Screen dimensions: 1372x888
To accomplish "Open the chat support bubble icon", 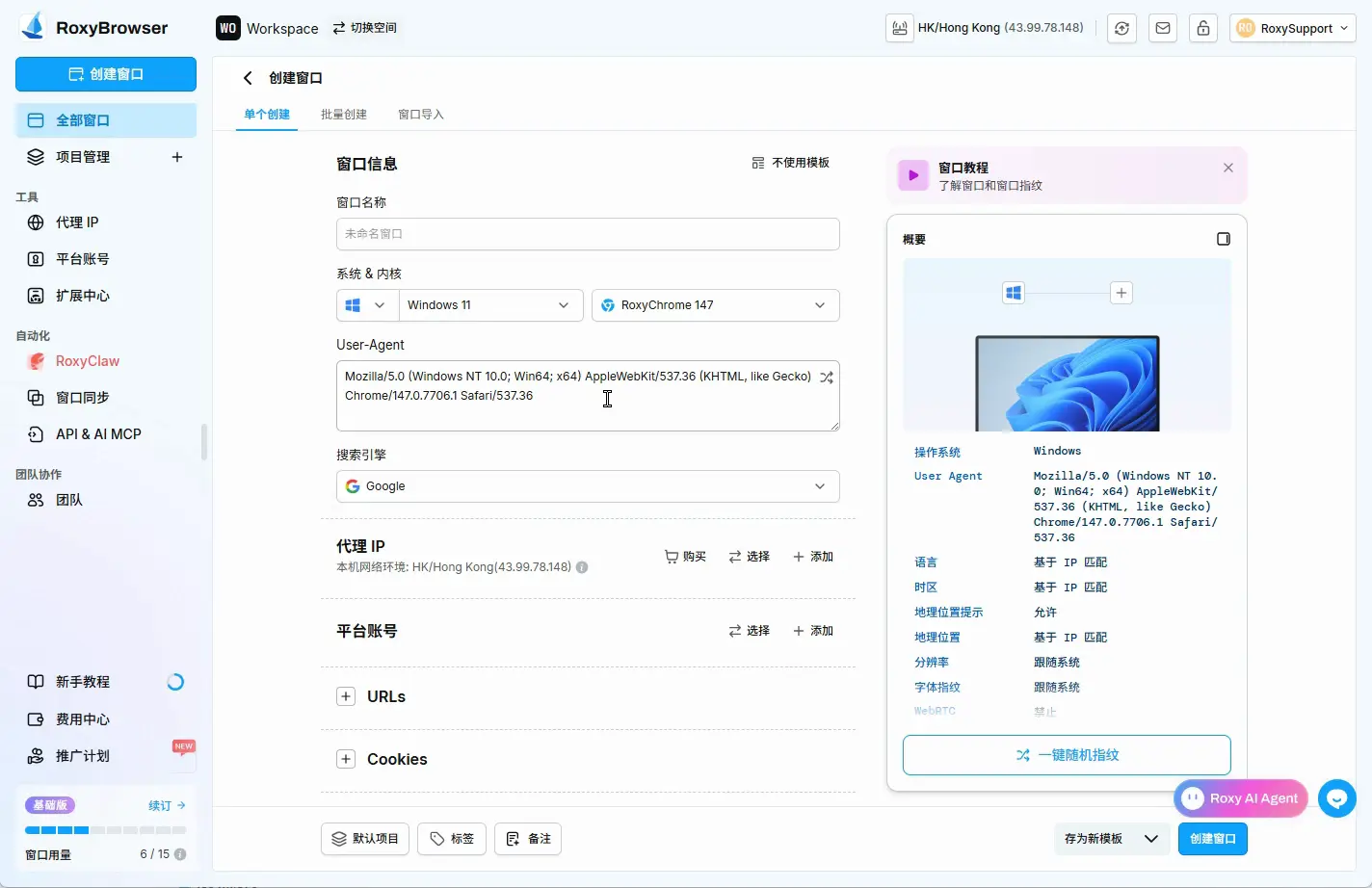I will [x=1337, y=798].
